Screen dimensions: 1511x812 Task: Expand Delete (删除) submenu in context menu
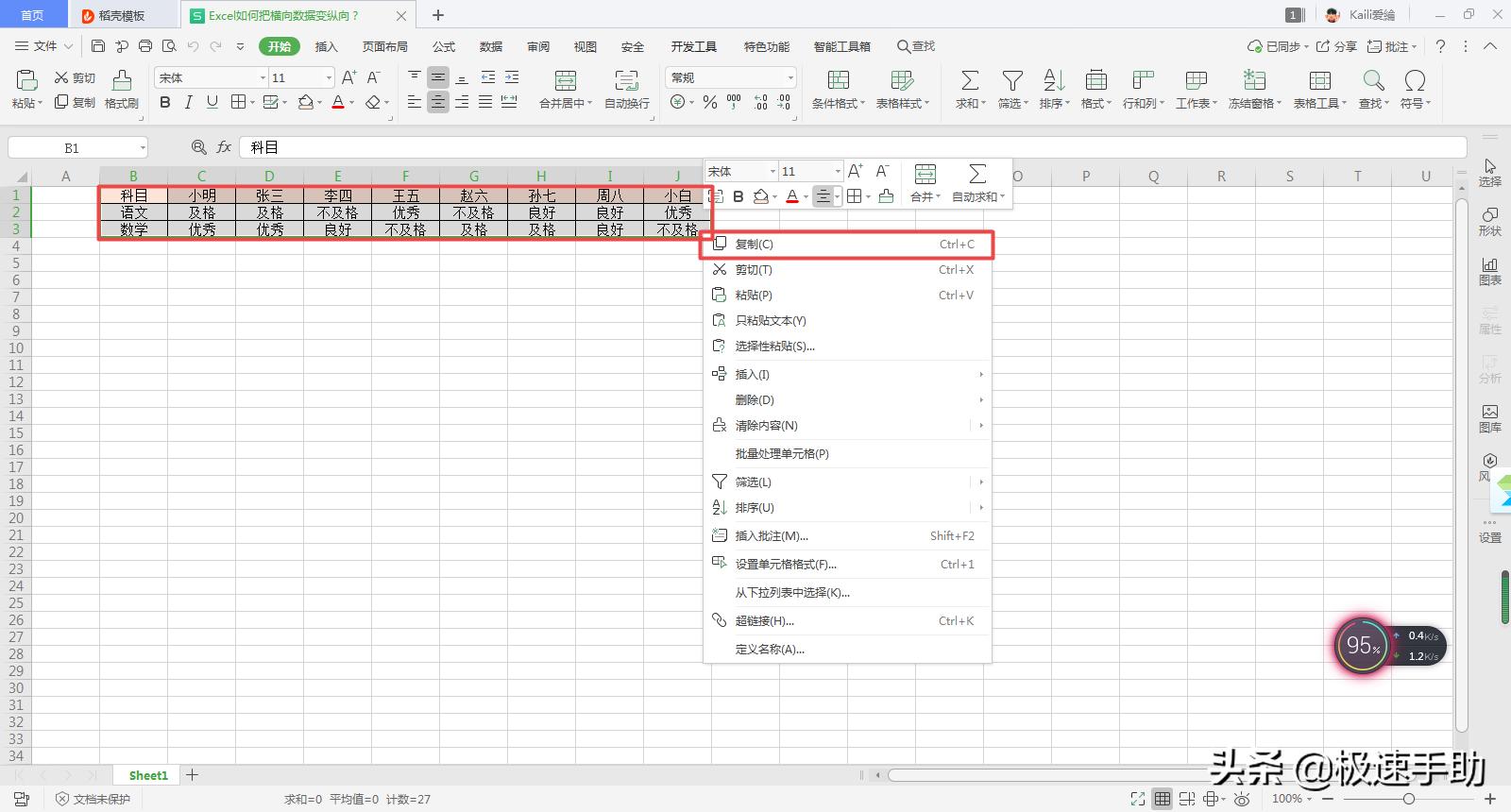tap(981, 399)
